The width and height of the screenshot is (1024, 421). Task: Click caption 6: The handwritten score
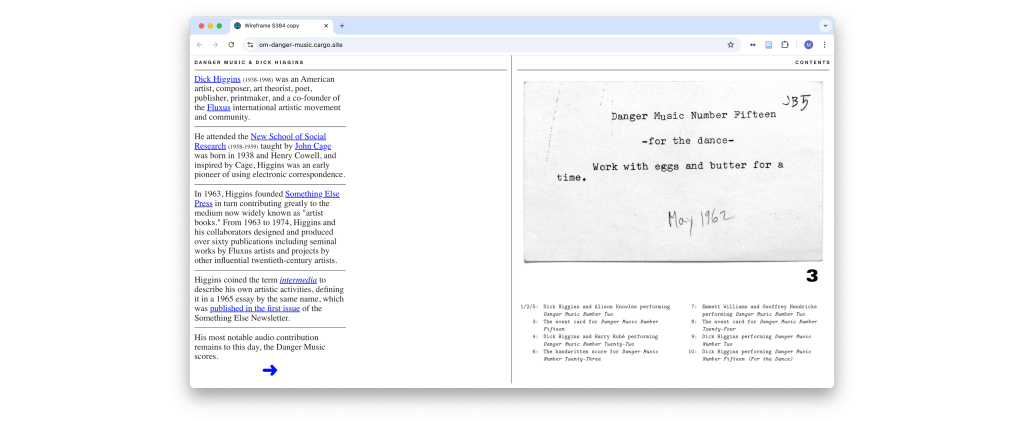pyautogui.click(x=596, y=355)
